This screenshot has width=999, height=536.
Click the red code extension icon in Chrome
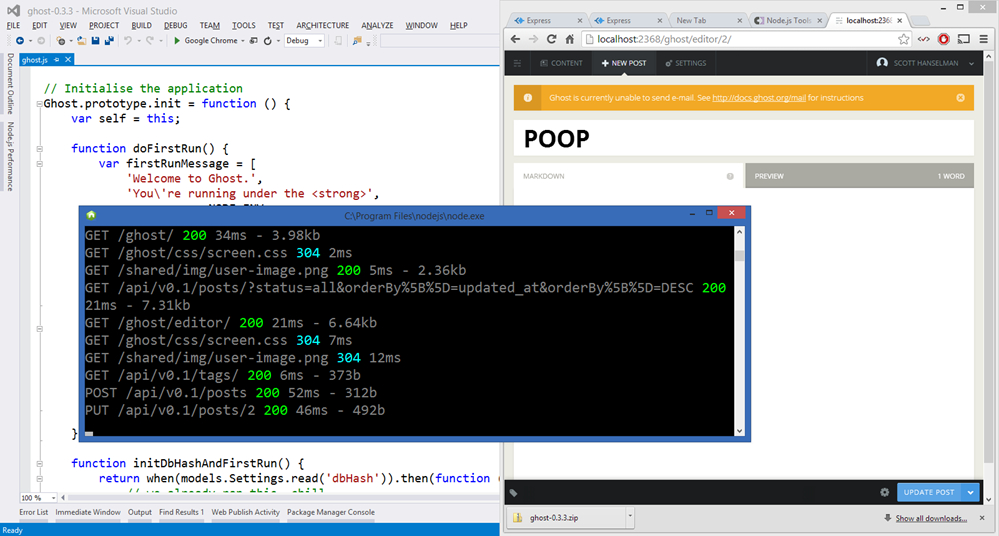click(923, 39)
